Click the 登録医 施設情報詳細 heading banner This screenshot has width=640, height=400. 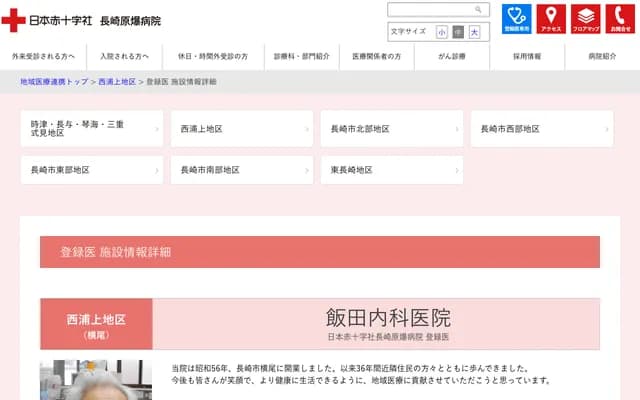[320, 252]
